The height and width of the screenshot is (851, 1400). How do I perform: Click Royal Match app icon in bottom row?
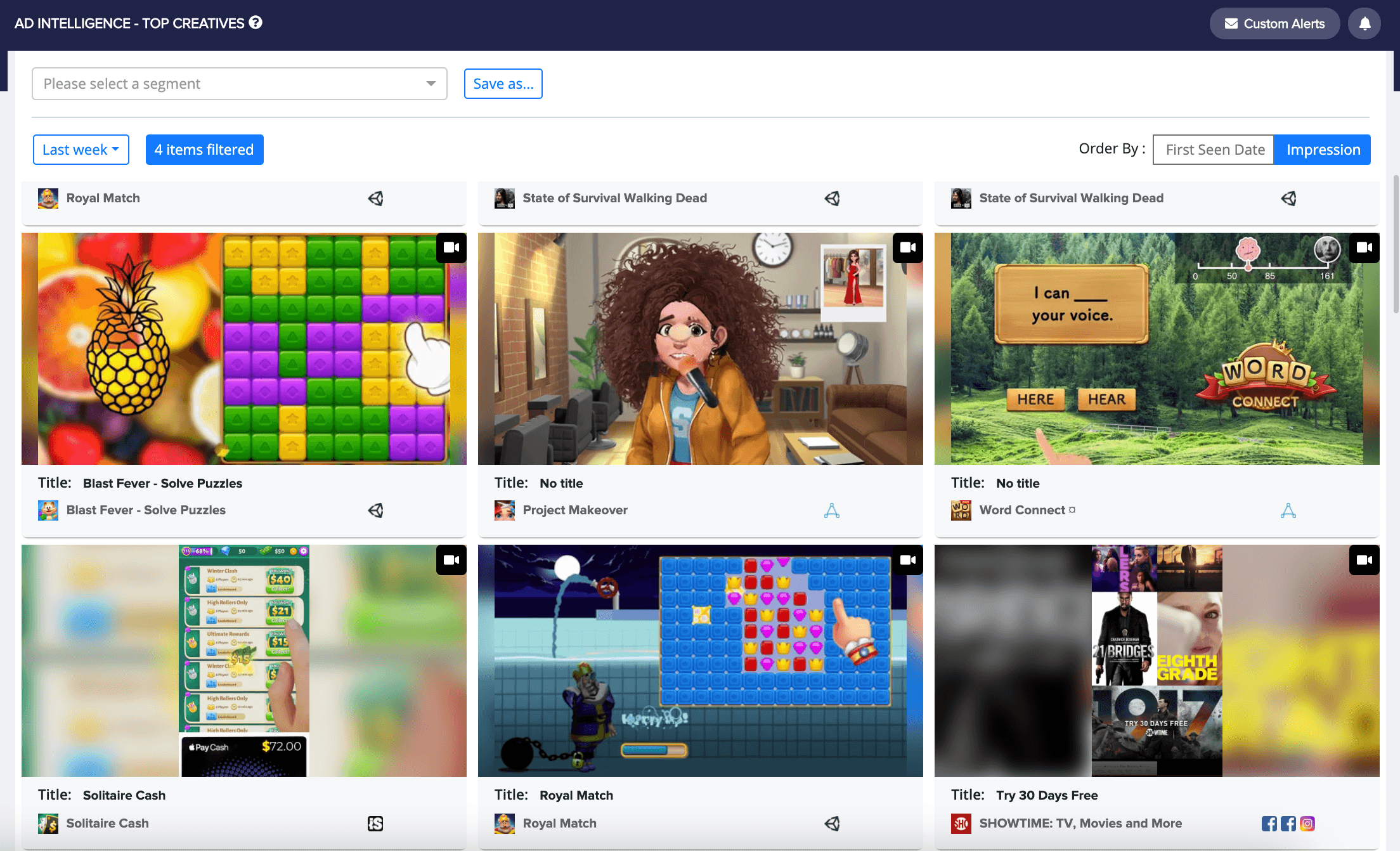tap(505, 824)
